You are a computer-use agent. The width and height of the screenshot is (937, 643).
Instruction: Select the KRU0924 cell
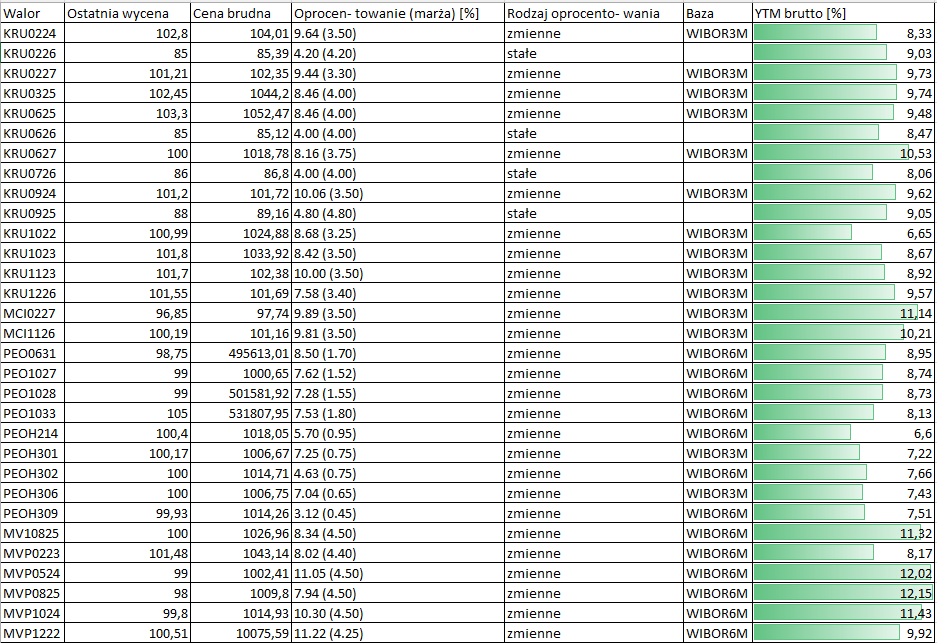click(32, 194)
